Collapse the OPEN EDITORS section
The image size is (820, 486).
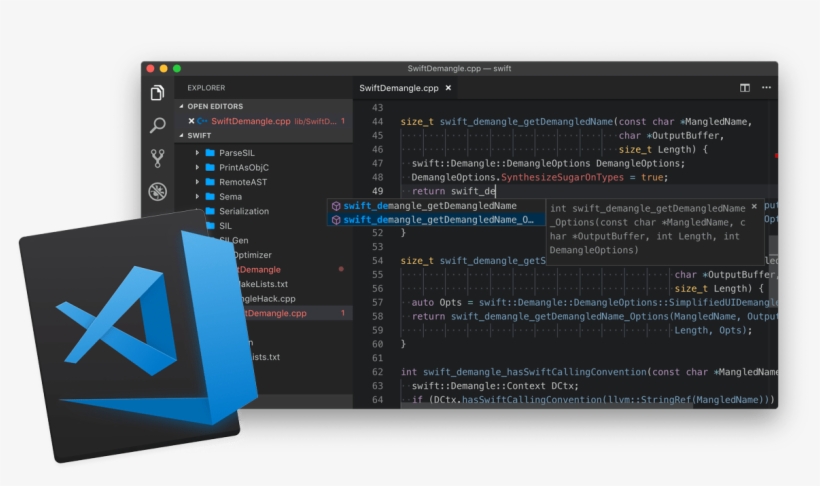point(181,106)
